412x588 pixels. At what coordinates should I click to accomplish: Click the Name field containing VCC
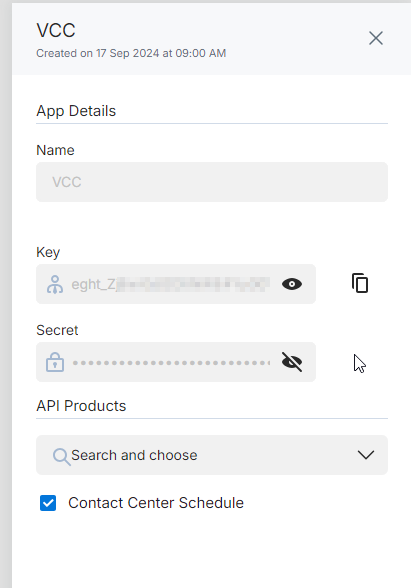coord(212,182)
